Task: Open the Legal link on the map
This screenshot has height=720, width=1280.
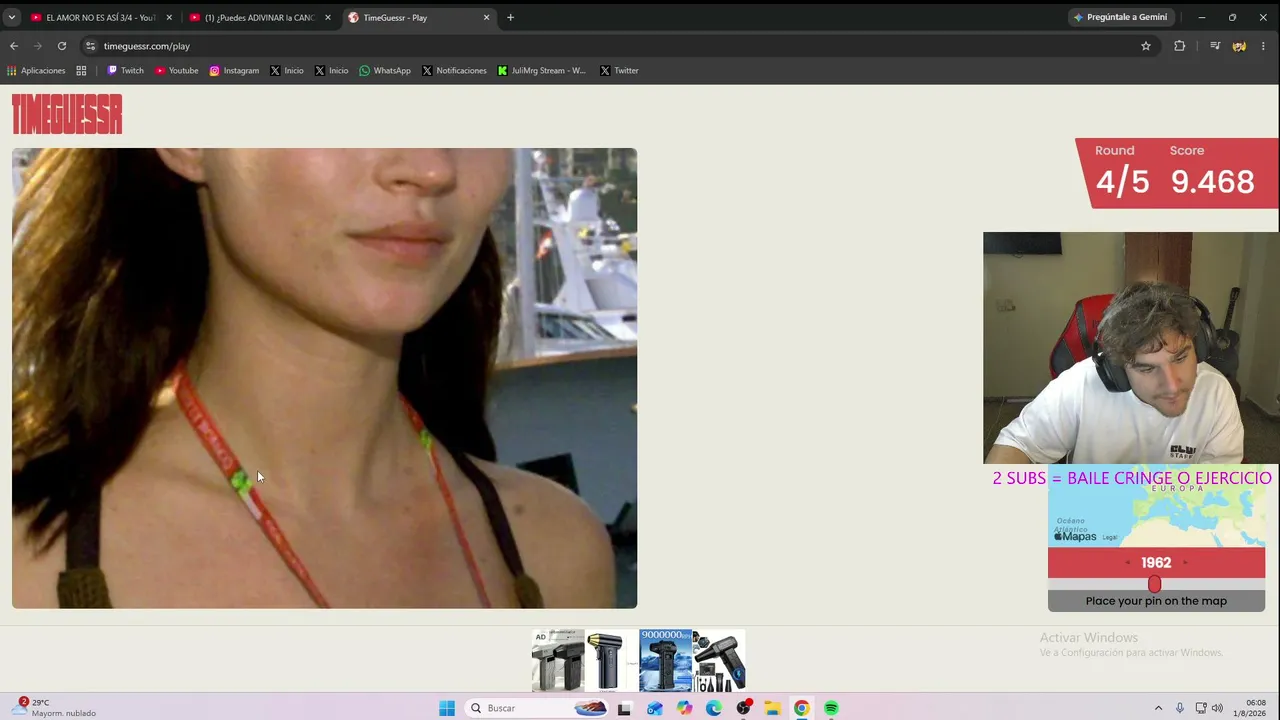Action: (1109, 537)
